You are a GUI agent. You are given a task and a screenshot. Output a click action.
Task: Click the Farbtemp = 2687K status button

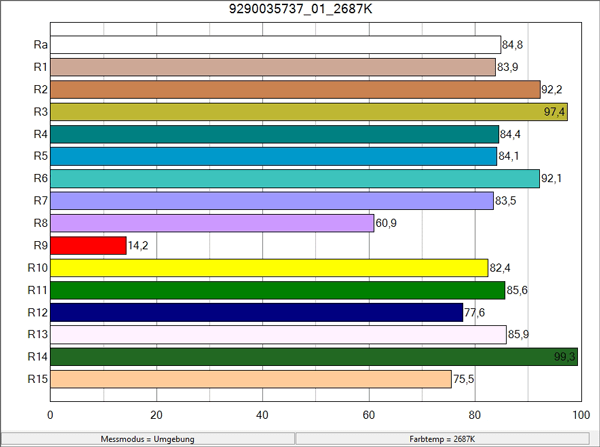coord(442,439)
